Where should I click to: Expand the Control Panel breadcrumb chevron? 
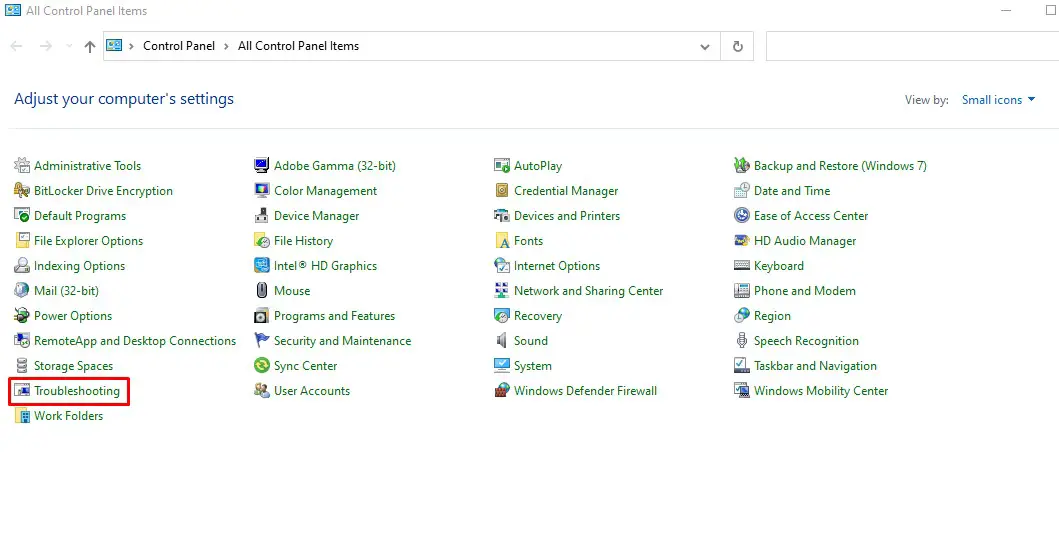coord(226,46)
